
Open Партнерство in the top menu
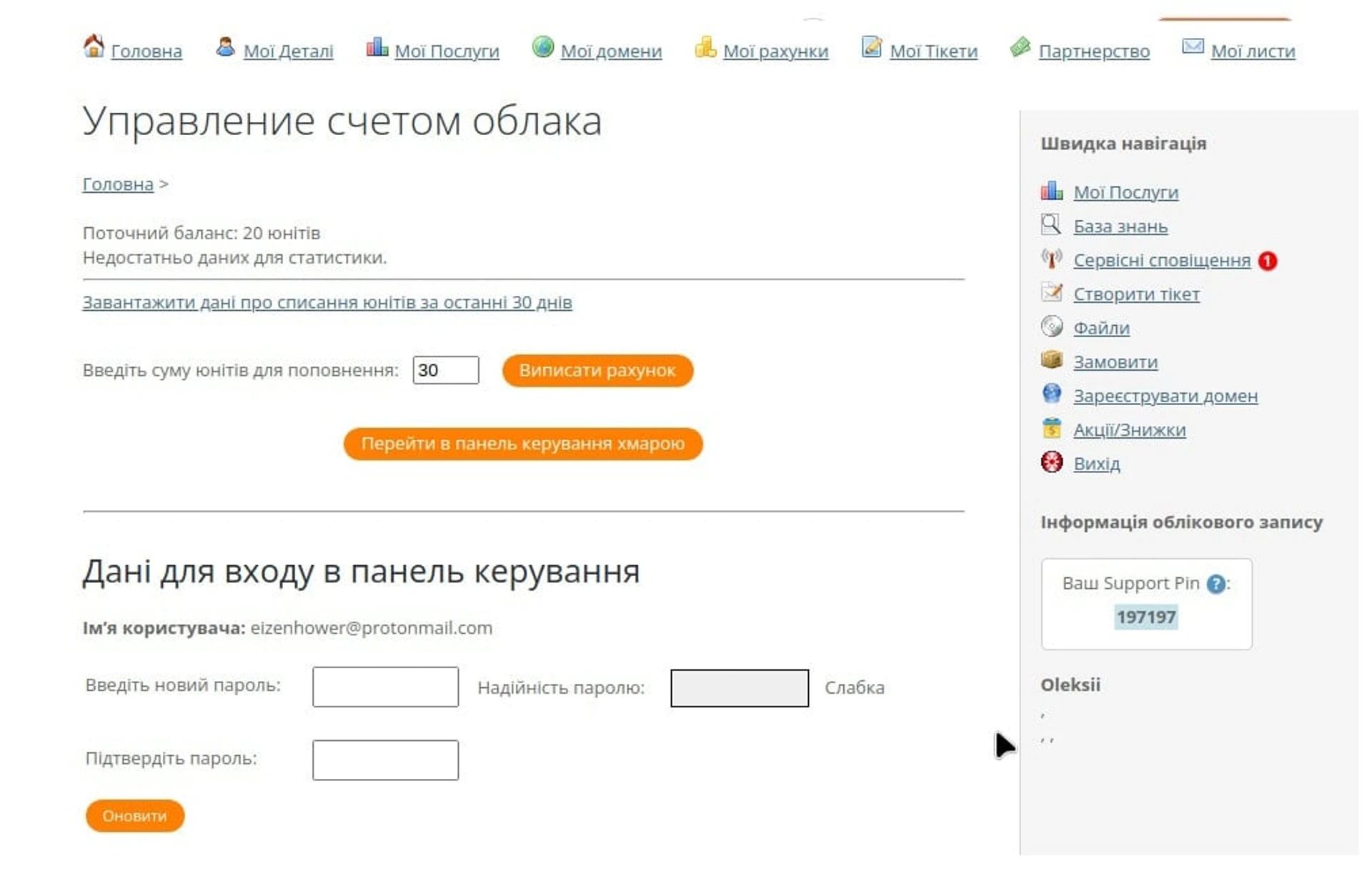tap(1094, 51)
